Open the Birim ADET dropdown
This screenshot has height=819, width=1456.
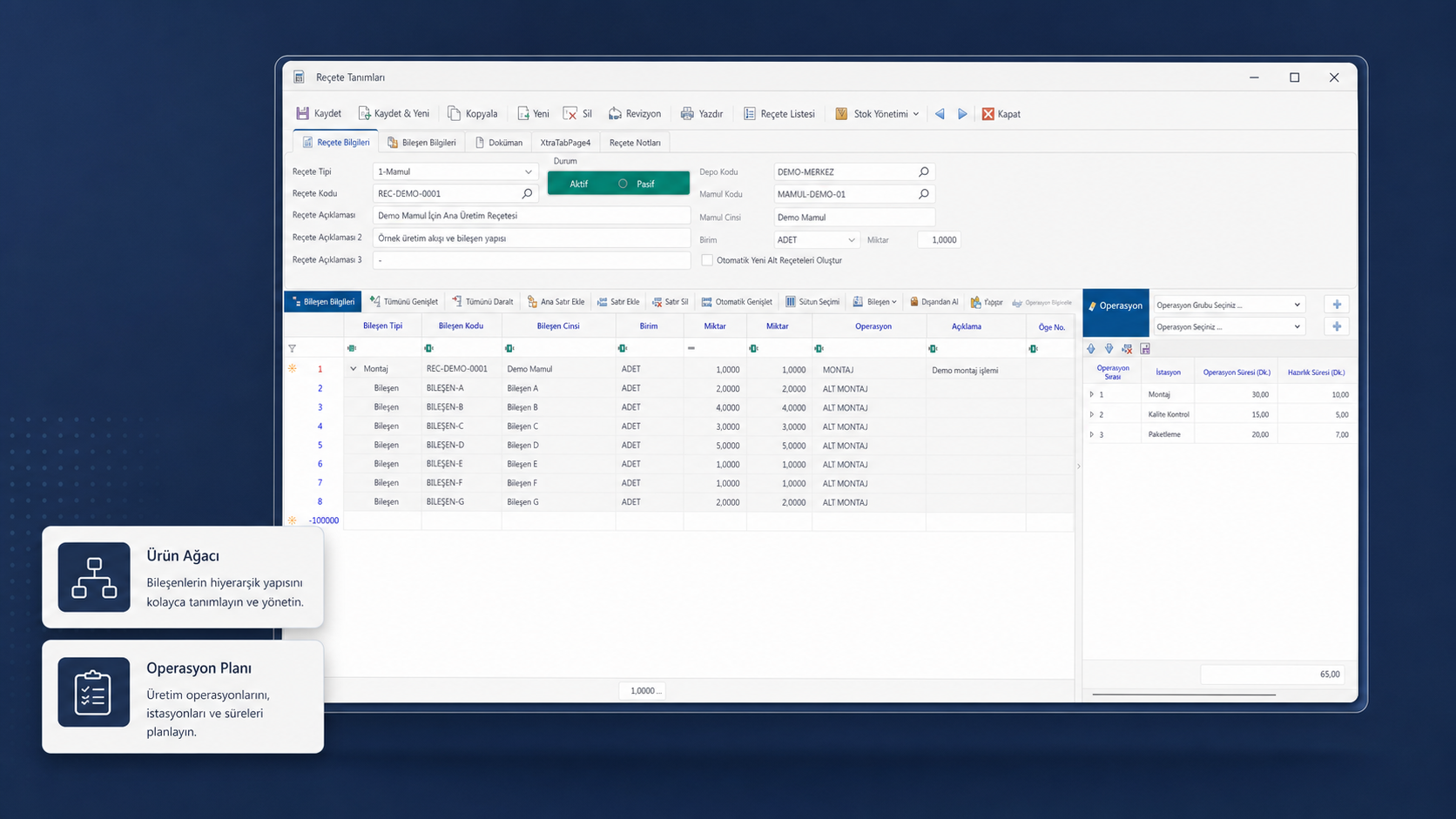tap(851, 239)
